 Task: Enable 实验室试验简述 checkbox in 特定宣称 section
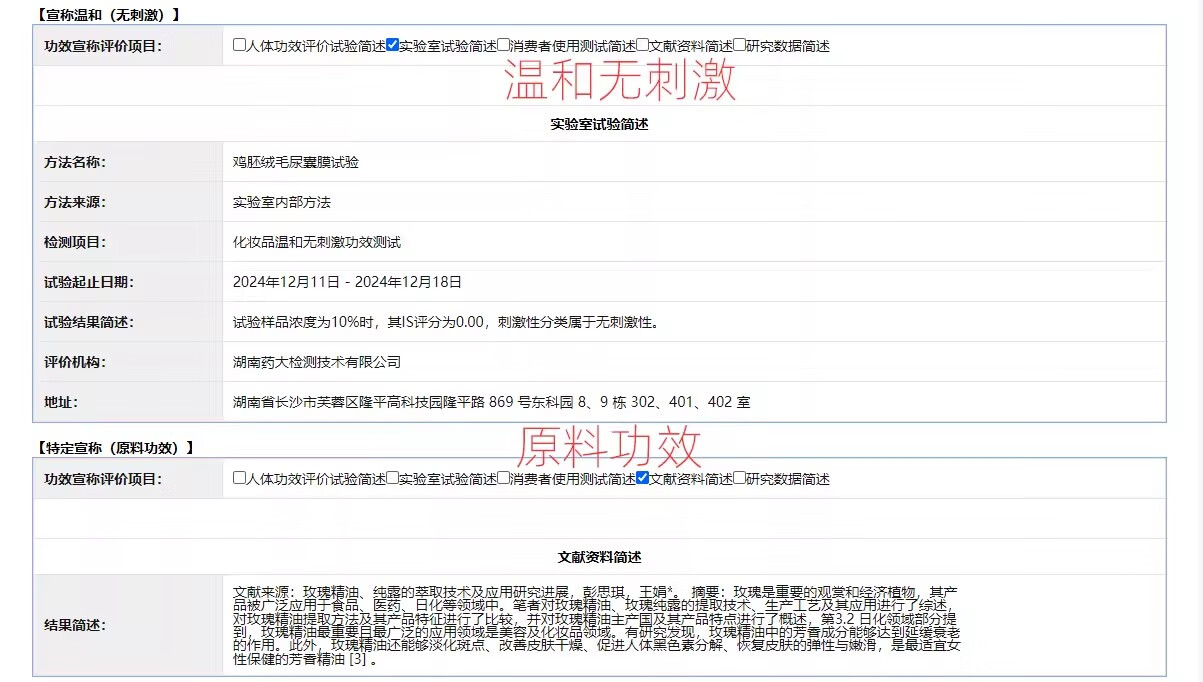point(392,478)
